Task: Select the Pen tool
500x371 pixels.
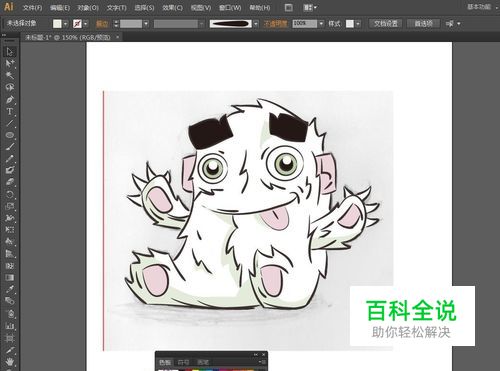Action: pyautogui.click(x=9, y=100)
